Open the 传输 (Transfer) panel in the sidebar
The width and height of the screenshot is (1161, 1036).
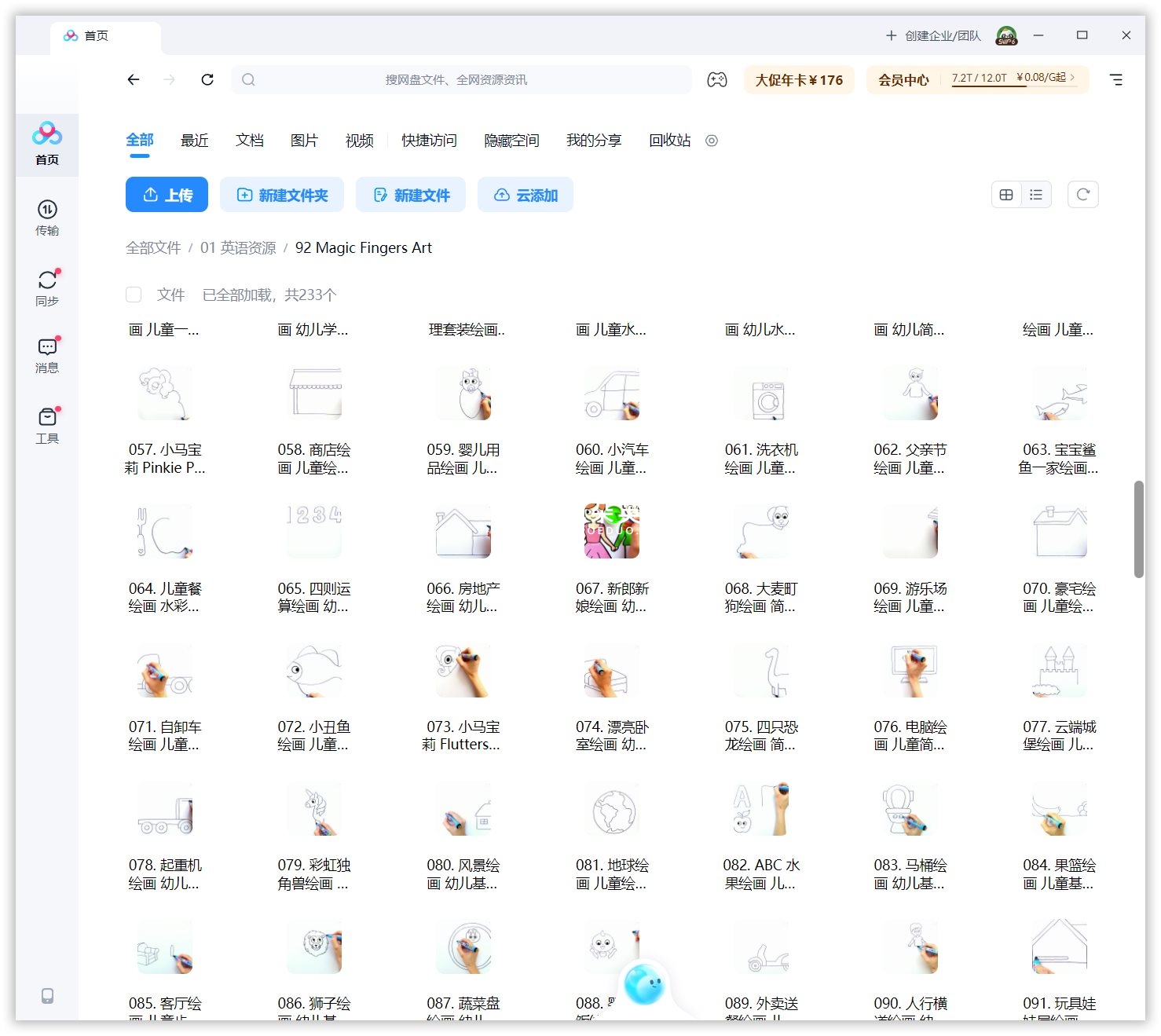(x=48, y=218)
